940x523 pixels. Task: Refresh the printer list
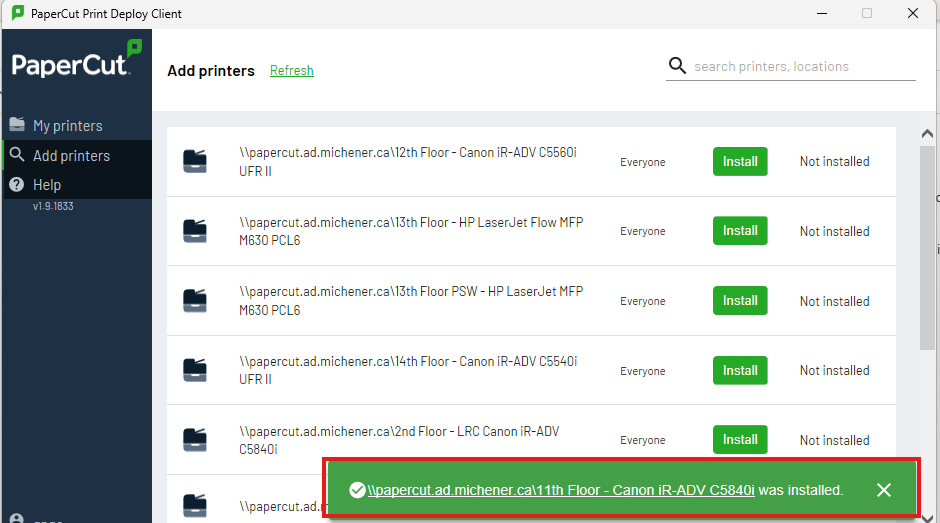click(x=291, y=71)
